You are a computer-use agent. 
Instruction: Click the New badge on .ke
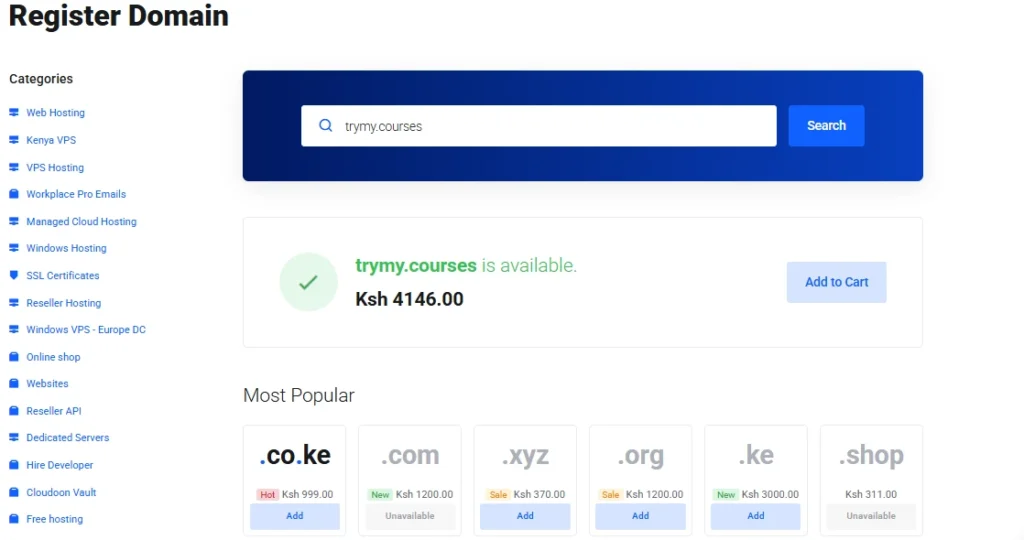726,494
